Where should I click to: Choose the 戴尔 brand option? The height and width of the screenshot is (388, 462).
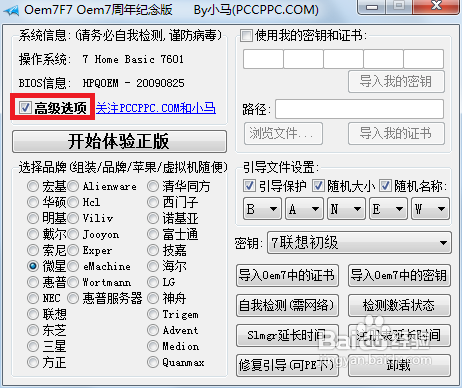click(x=33, y=234)
